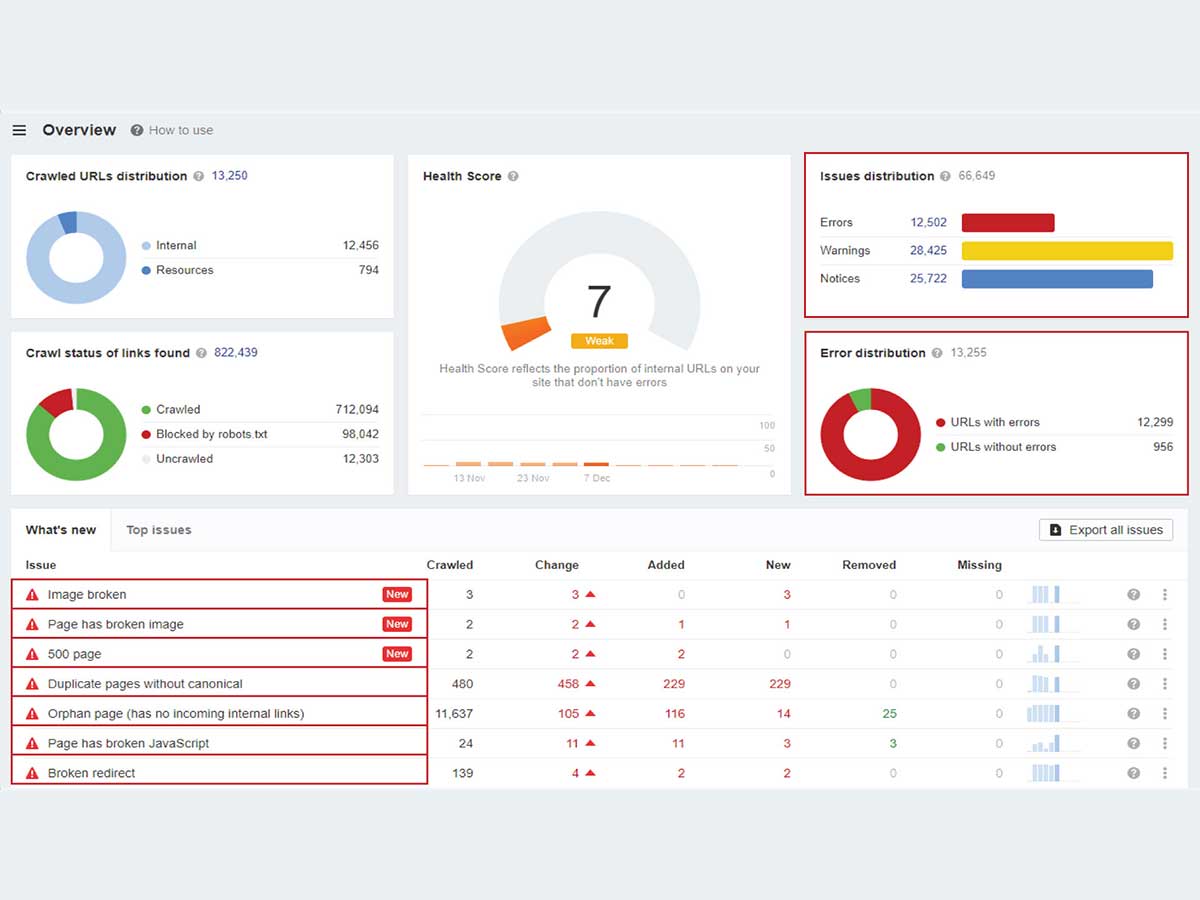The height and width of the screenshot is (900, 1200).
Task: Open three-dot menu for 500 page row
Action: coord(1165,654)
